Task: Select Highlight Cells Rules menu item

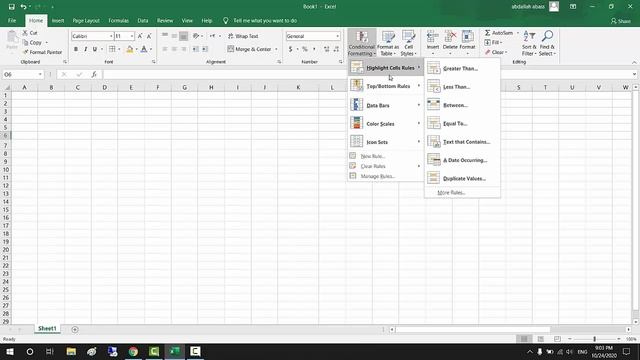Action: (385, 68)
